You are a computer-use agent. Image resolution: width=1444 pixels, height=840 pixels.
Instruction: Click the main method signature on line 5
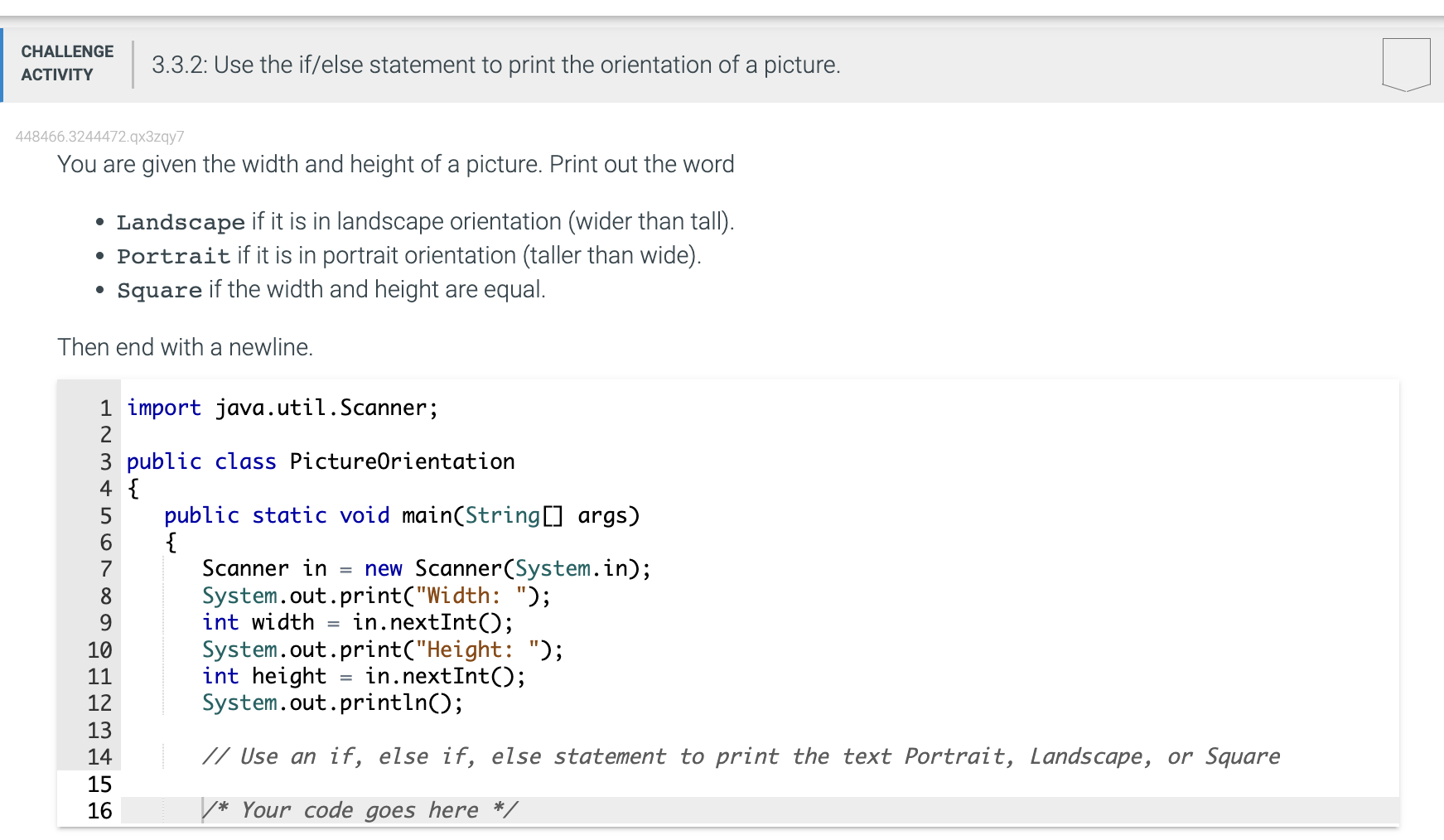(x=402, y=514)
